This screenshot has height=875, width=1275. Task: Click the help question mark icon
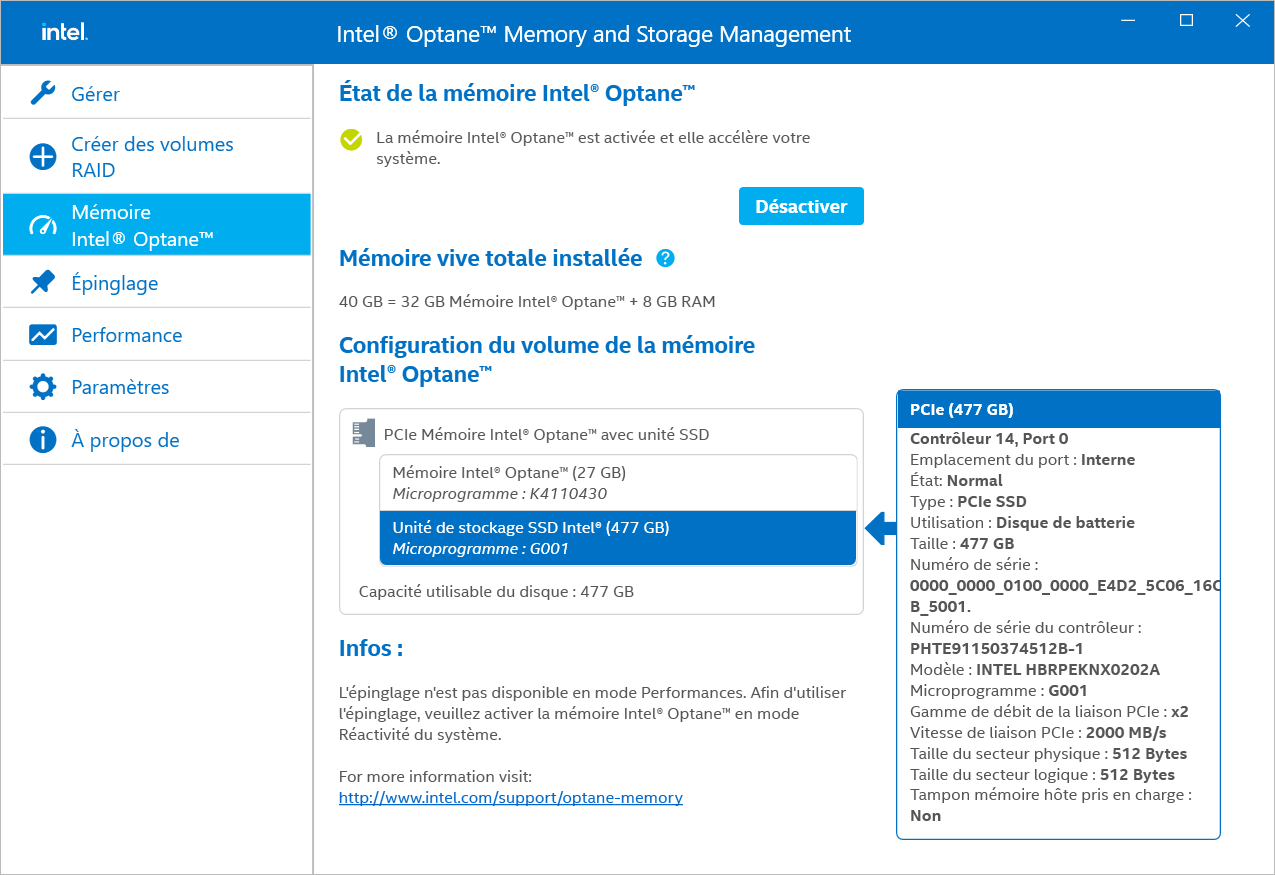(665, 259)
